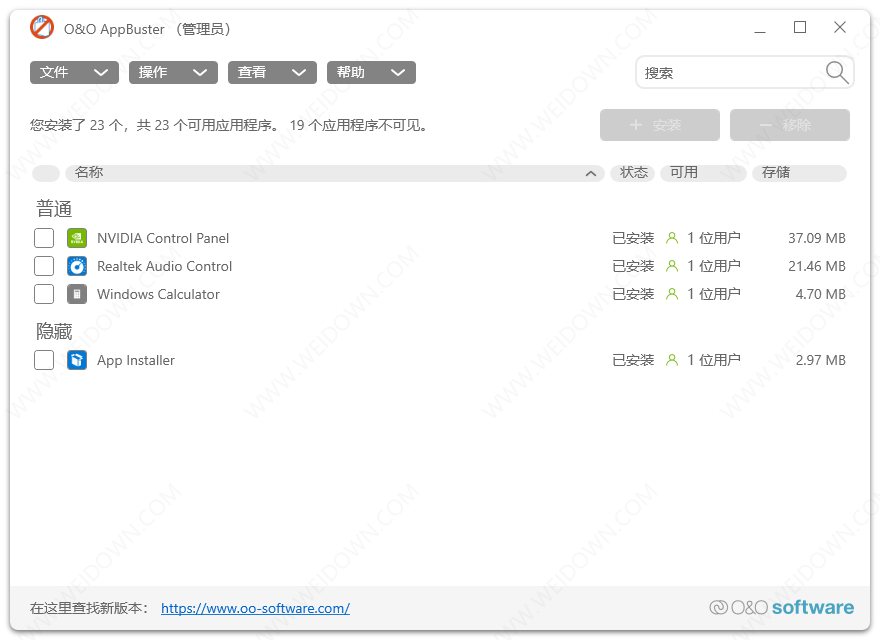Click the user icon in NVIDIA row

(672, 238)
